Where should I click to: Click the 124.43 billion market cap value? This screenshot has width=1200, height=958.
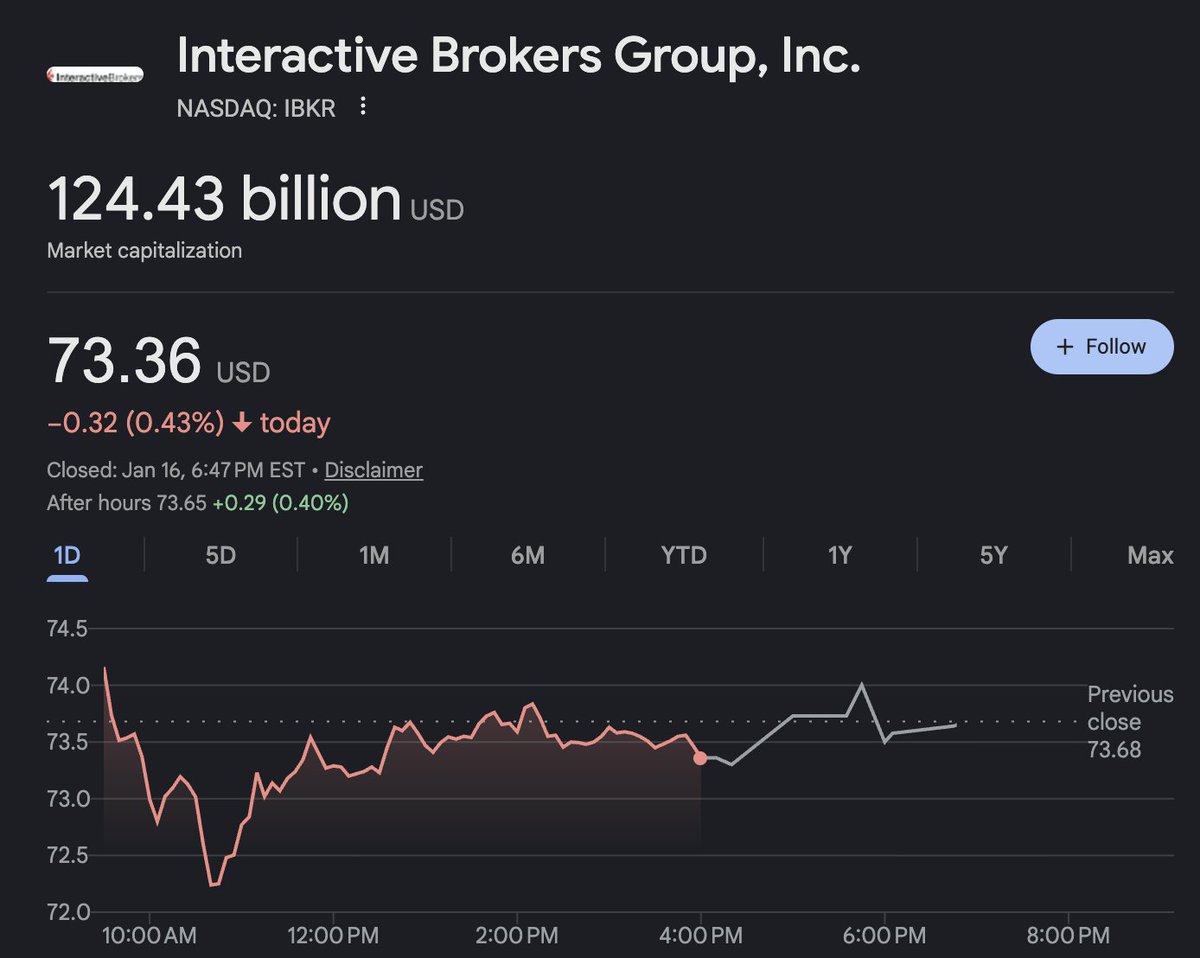(x=224, y=198)
